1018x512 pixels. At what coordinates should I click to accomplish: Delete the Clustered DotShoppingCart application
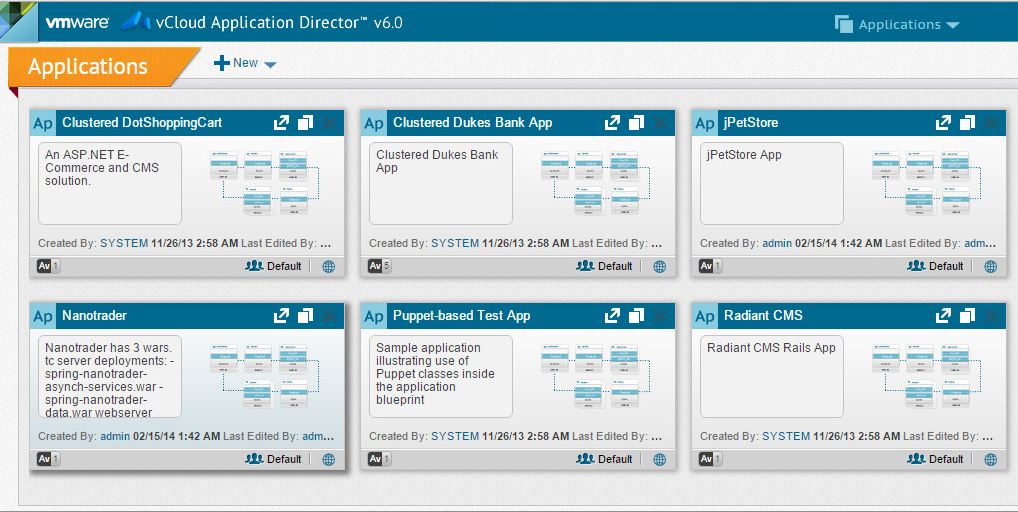coord(329,122)
